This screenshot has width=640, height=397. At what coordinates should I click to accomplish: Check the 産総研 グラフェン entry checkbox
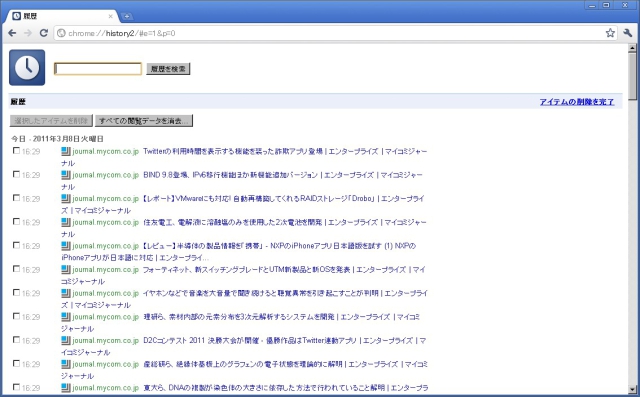16,364
